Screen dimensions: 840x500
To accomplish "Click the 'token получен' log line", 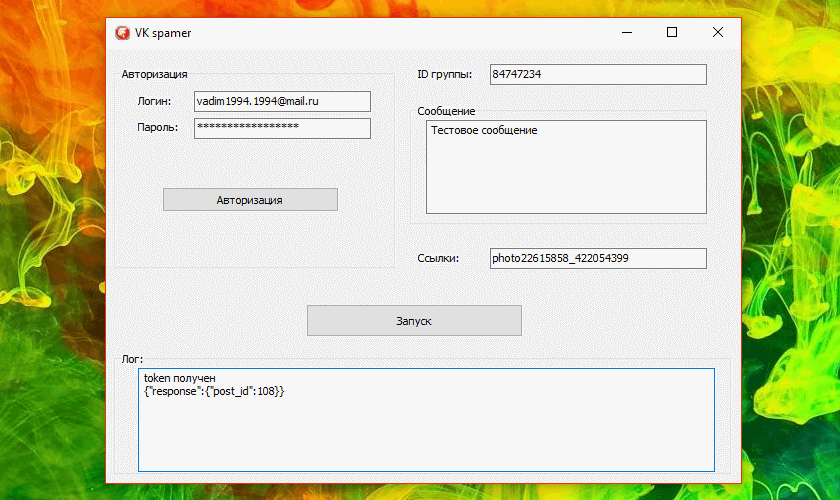I will (179, 378).
